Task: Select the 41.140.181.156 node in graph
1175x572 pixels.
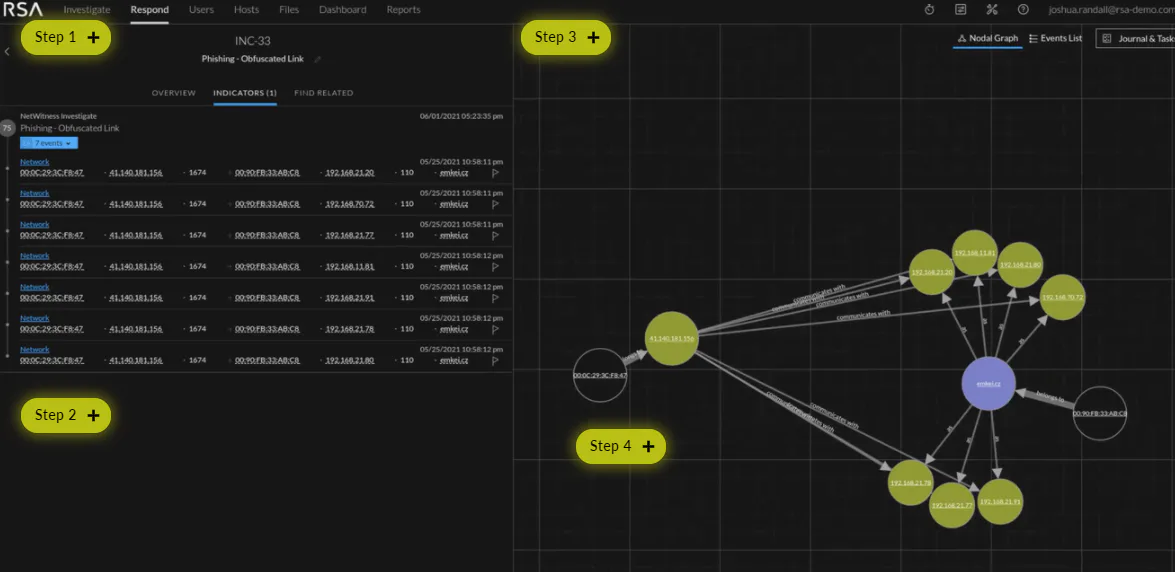Action: [672, 338]
